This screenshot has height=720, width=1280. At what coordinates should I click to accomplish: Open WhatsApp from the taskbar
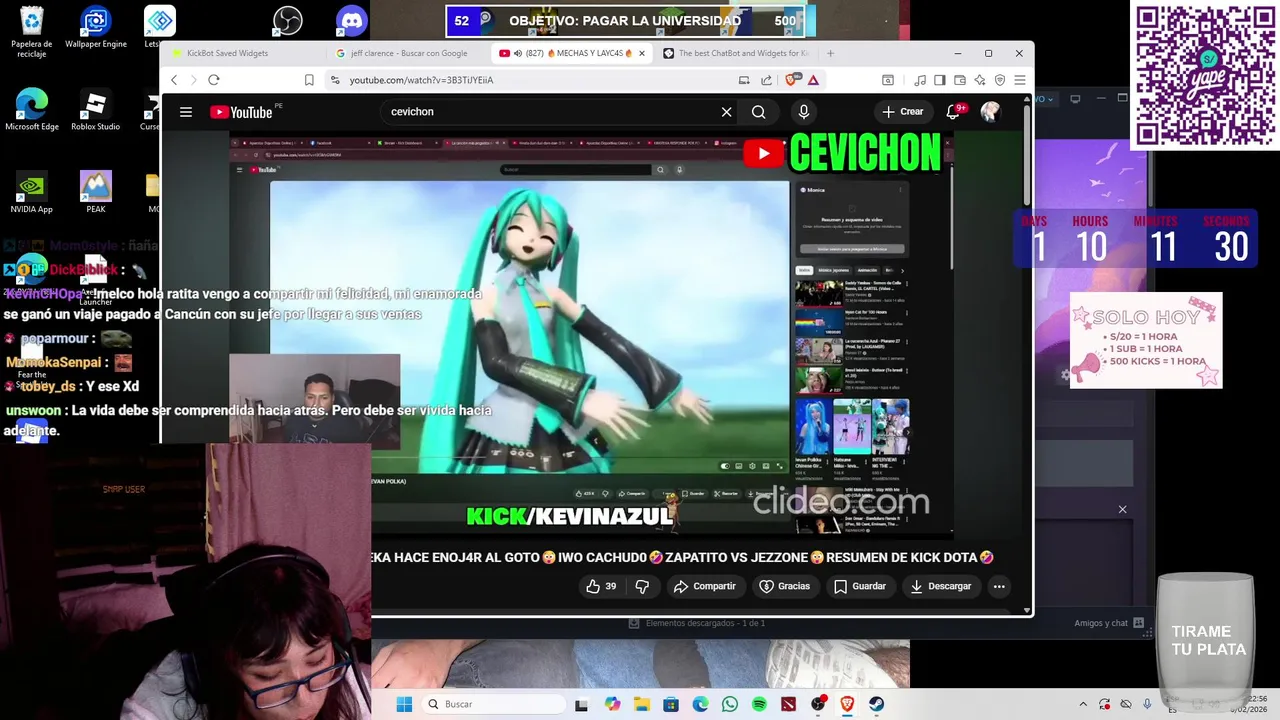[x=730, y=704]
